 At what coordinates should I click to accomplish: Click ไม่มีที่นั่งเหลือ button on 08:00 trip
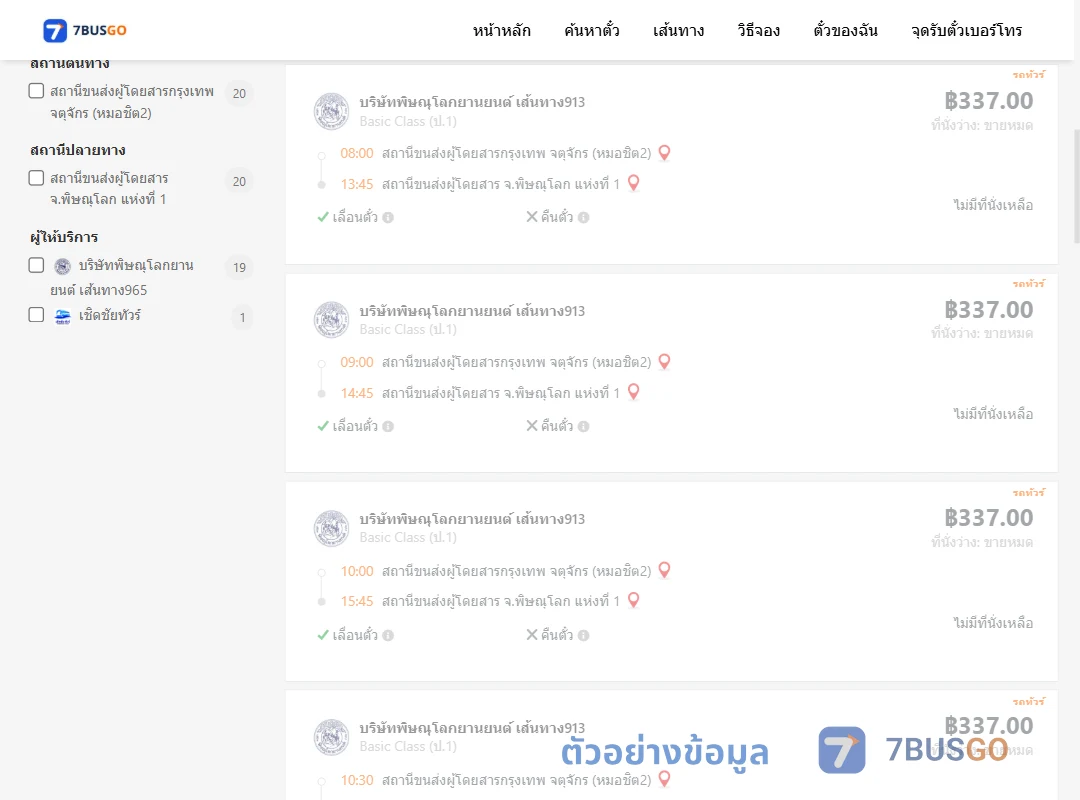click(x=993, y=205)
